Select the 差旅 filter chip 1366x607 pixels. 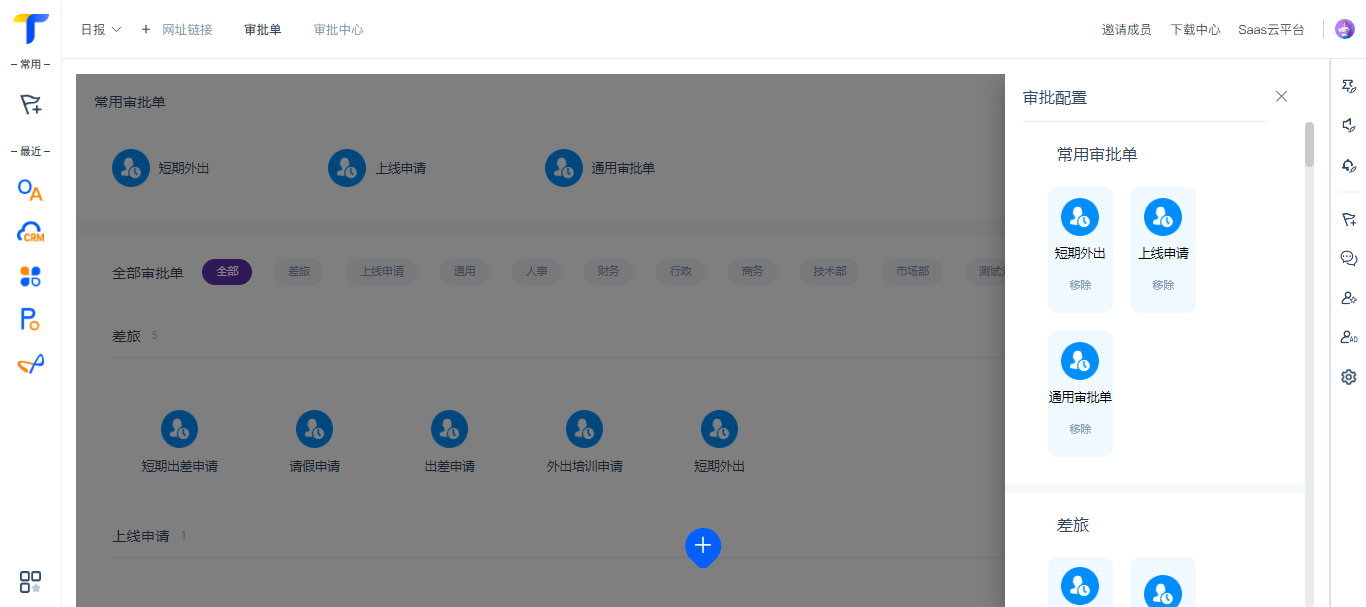299,272
